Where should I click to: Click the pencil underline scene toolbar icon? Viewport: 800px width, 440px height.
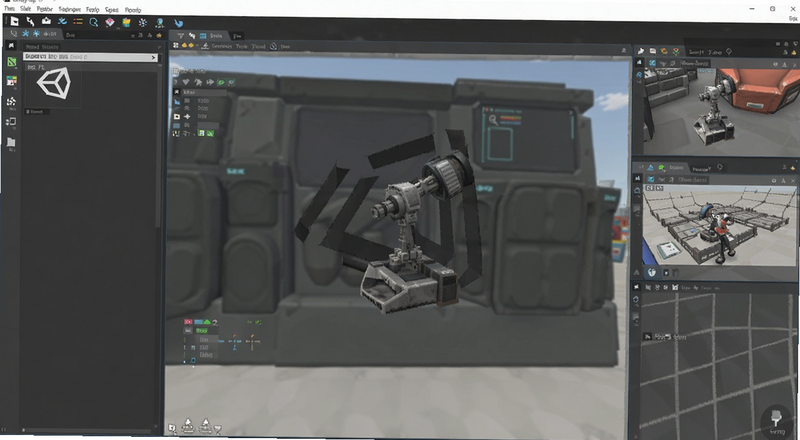point(205,46)
